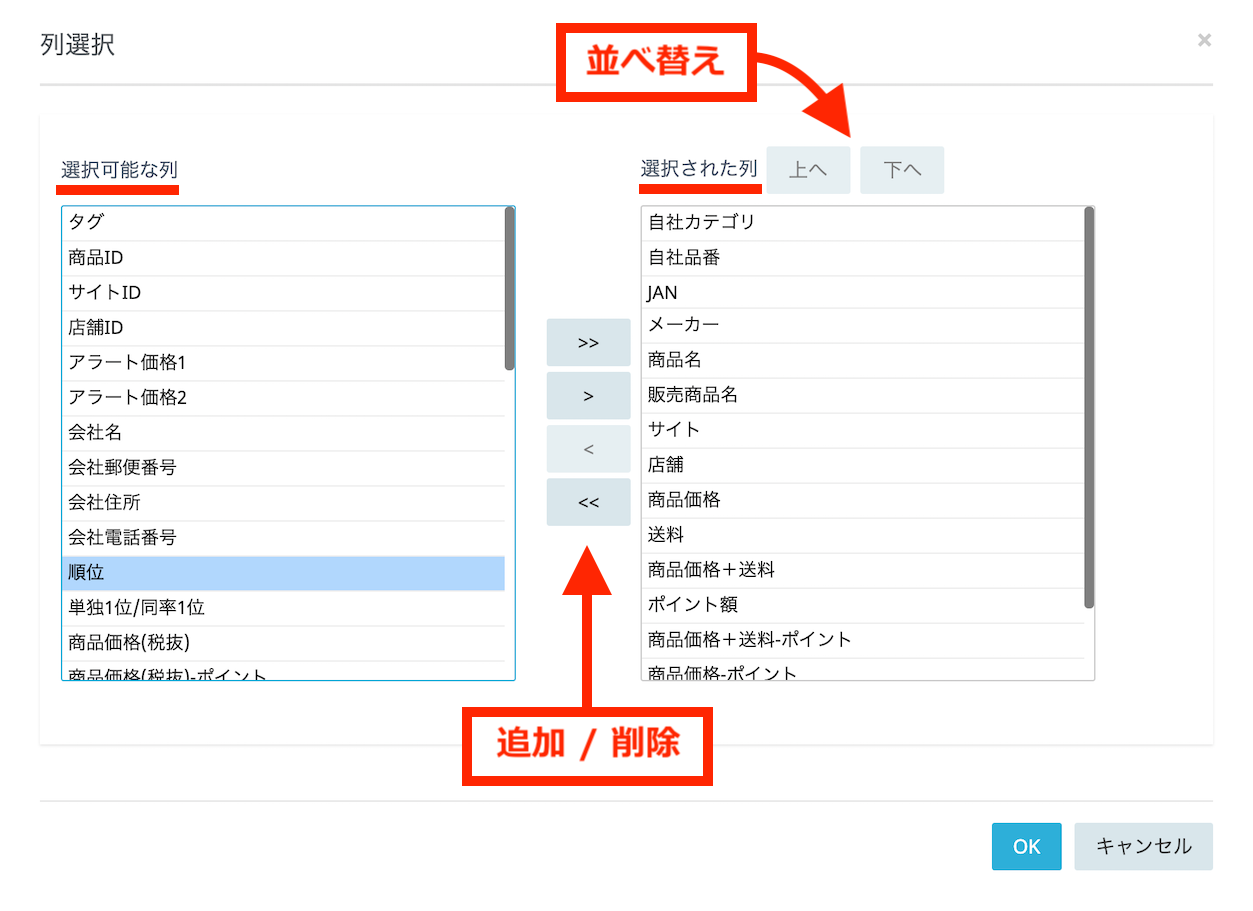Choose アラート価格1 from the available columns
The image size is (1253, 911).
pos(283,363)
